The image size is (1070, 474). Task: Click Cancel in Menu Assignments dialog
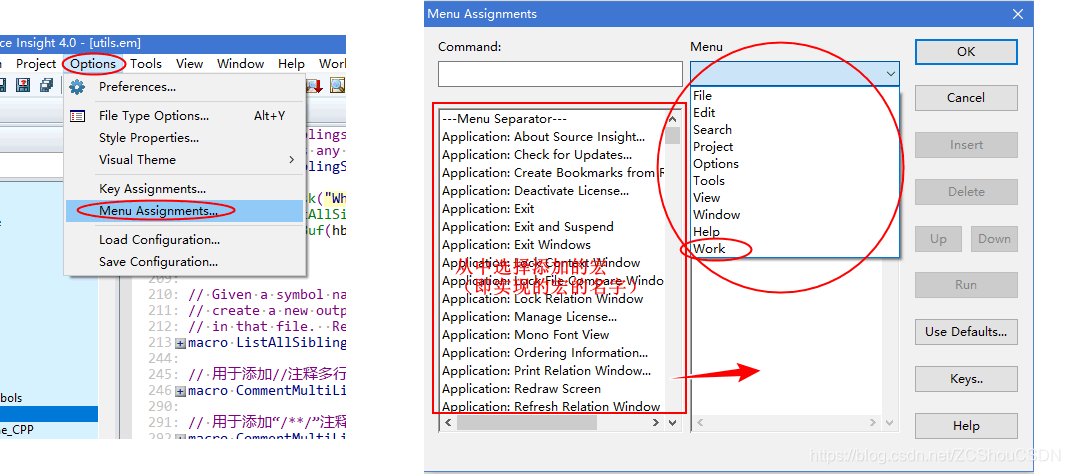coord(966,98)
